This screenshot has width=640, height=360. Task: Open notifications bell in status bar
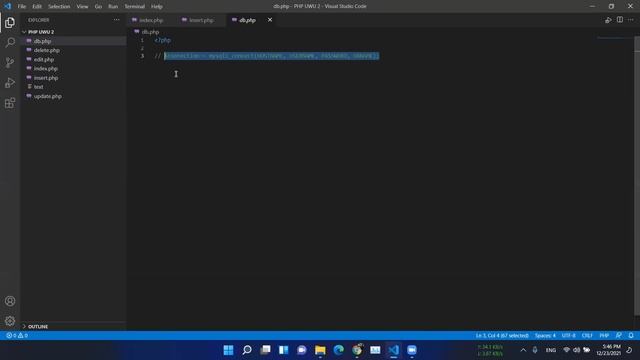click(631, 335)
